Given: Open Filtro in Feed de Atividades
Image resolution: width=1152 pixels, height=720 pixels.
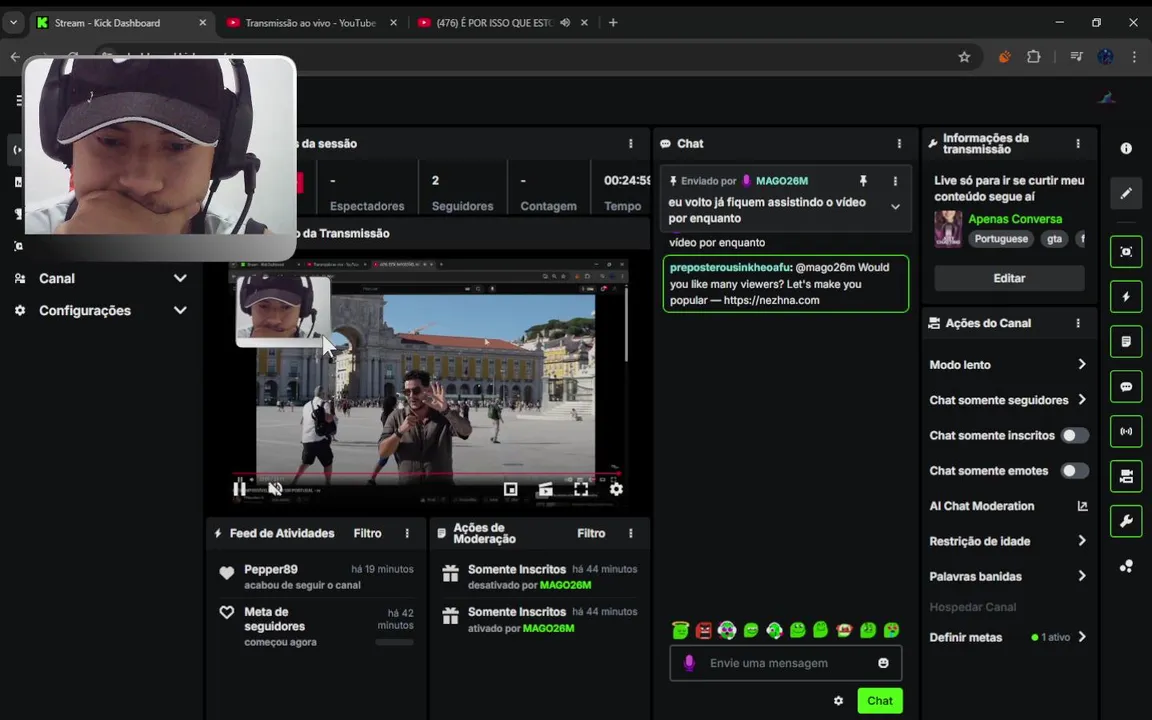Looking at the screenshot, I should pos(367,533).
